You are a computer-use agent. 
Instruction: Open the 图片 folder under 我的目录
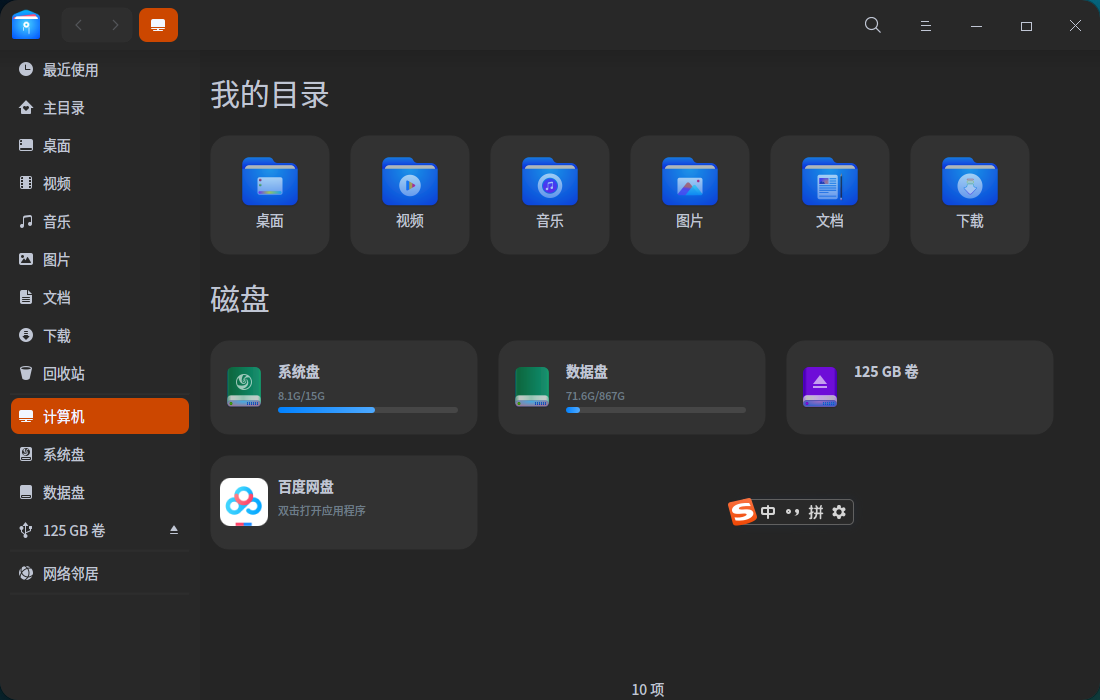click(689, 193)
